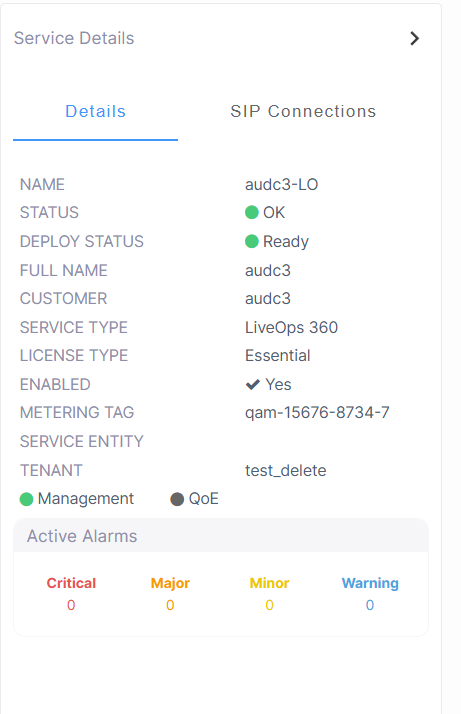Click the gray QoE status dot

click(x=177, y=499)
